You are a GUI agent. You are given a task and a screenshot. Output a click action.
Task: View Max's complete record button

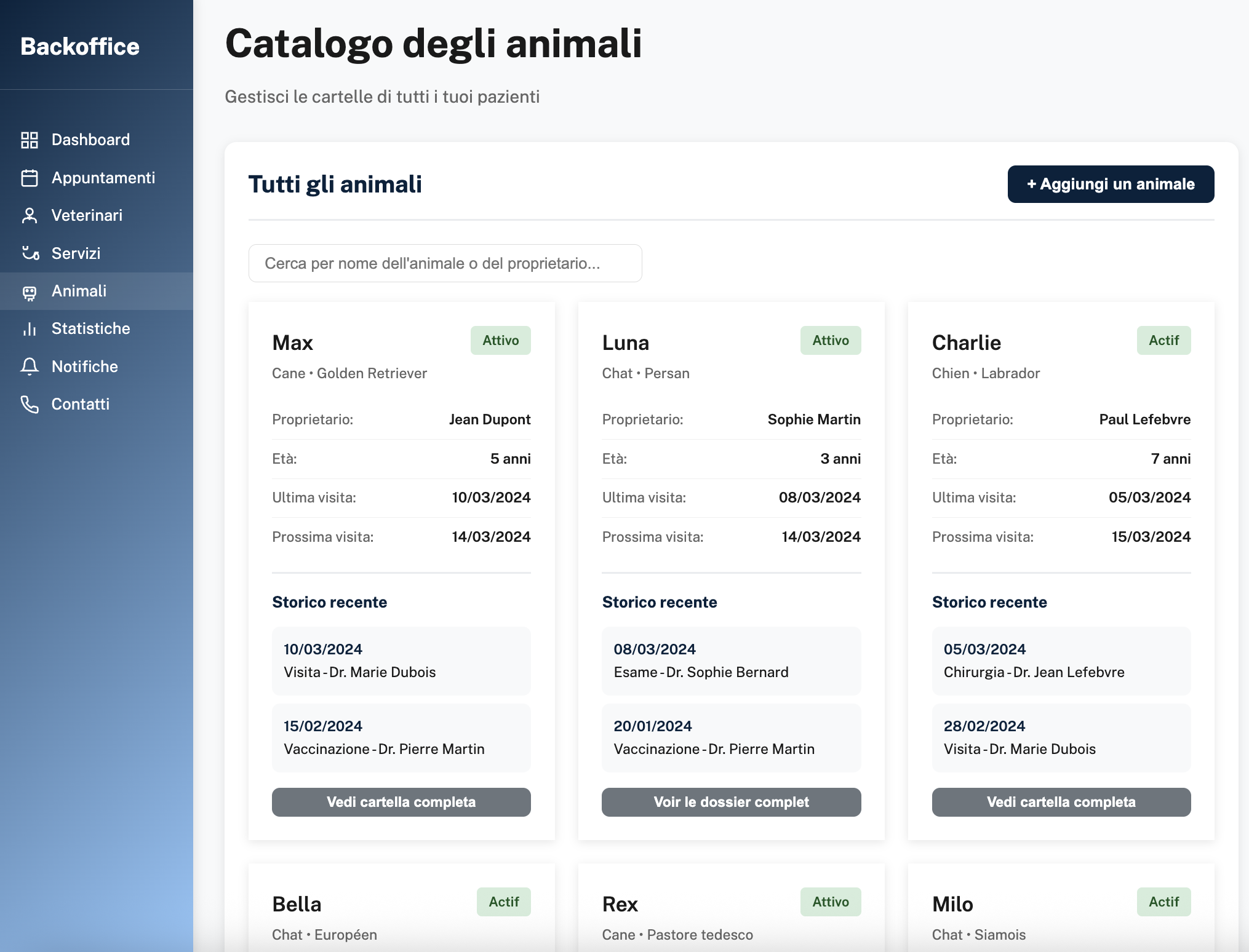pos(401,802)
